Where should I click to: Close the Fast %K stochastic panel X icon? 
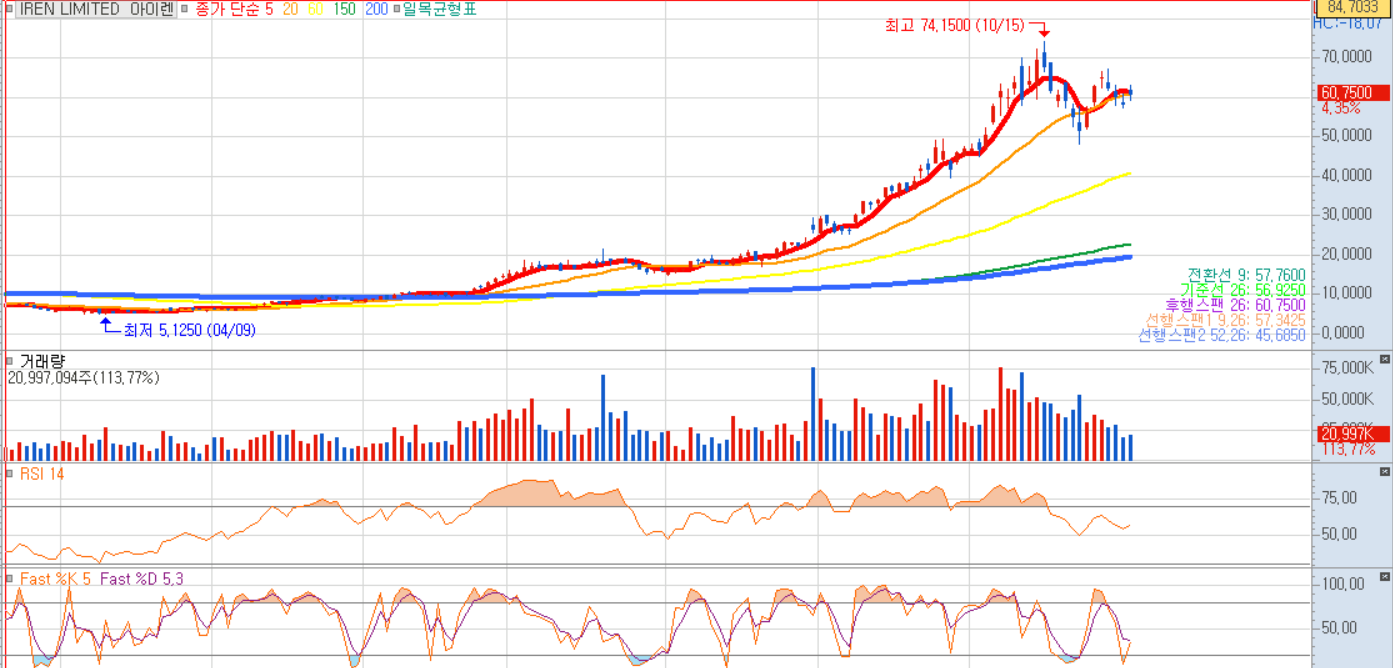click(x=1384, y=577)
